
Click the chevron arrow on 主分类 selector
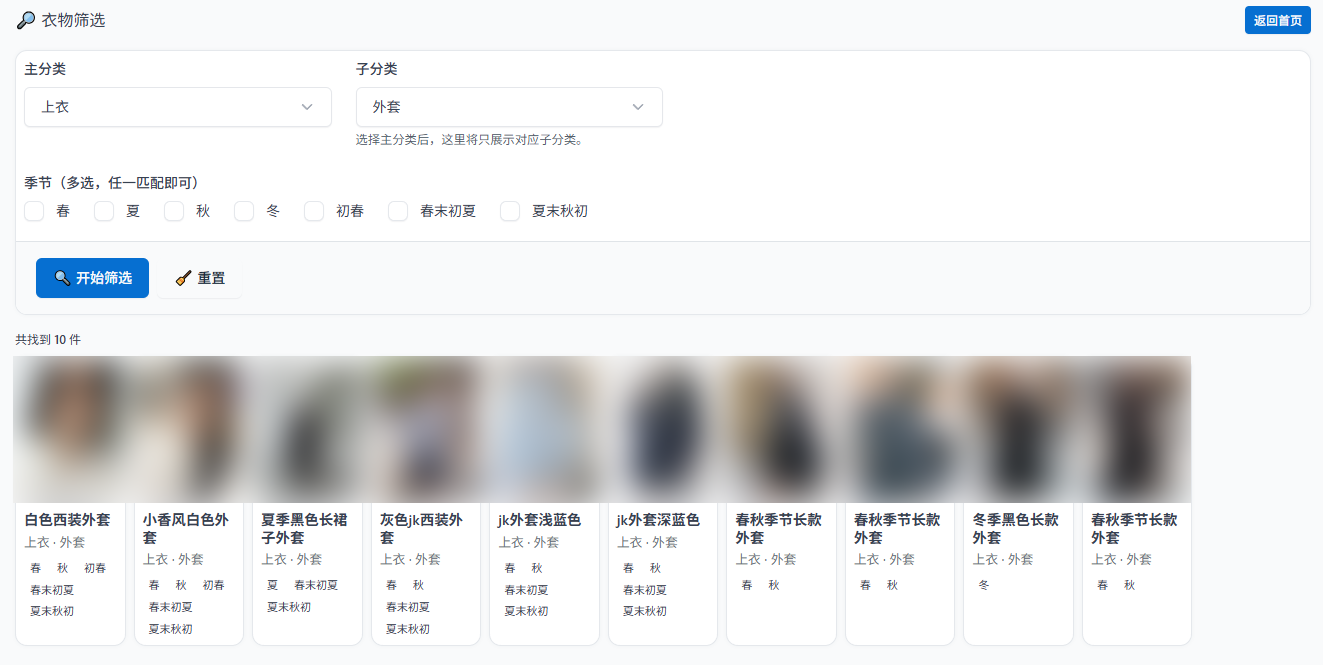(x=307, y=107)
